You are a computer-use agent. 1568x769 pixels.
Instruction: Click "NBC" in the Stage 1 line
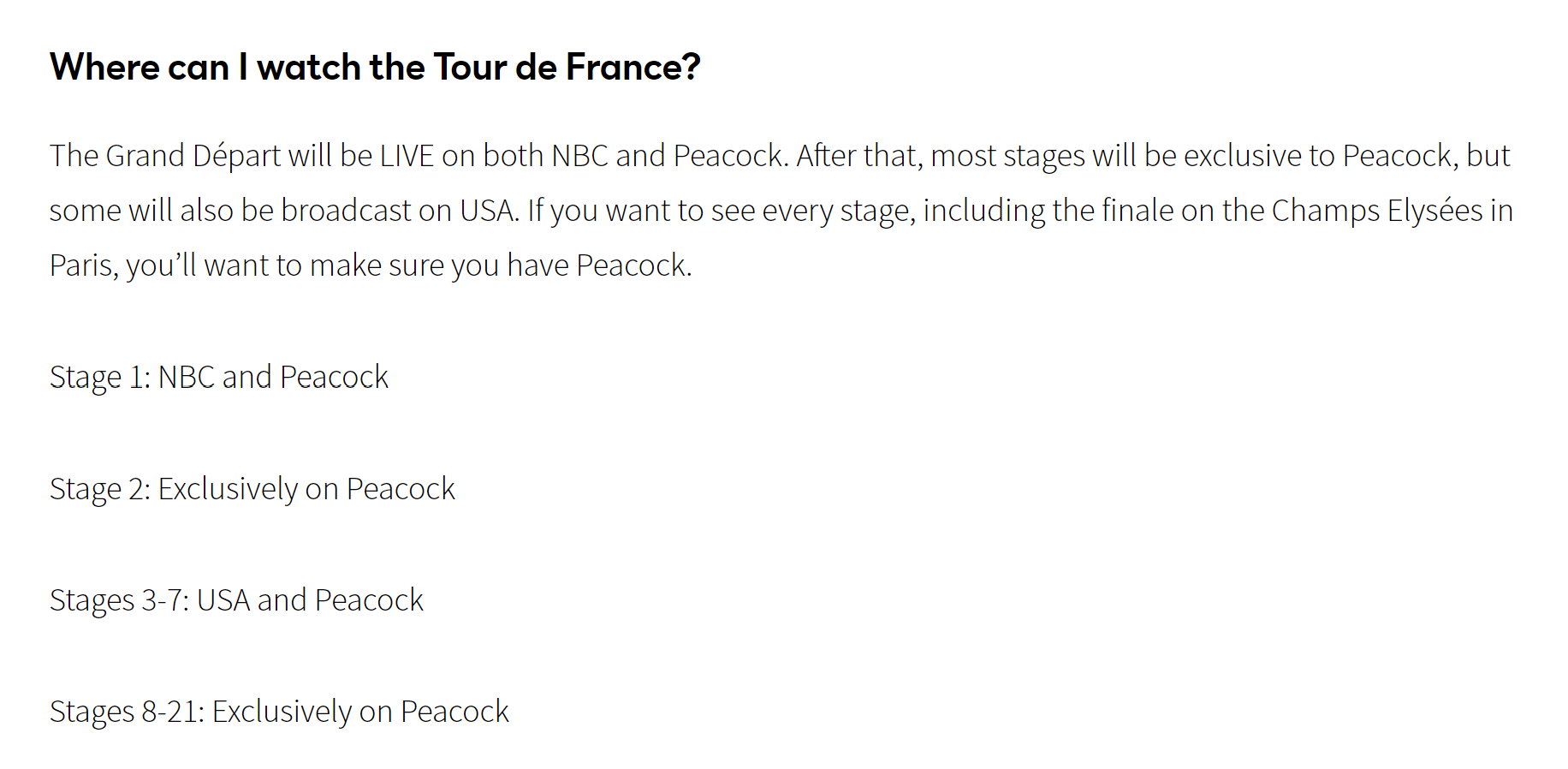coord(187,377)
